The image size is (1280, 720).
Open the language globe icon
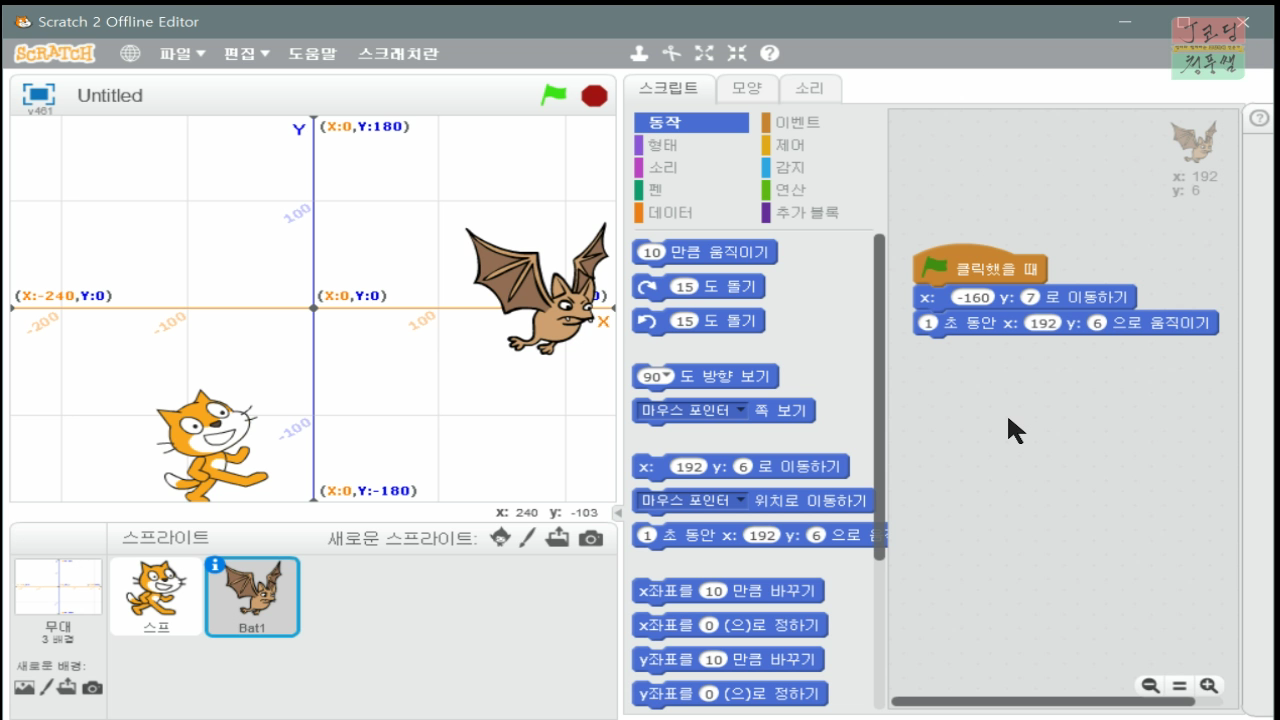[x=131, y=53]
